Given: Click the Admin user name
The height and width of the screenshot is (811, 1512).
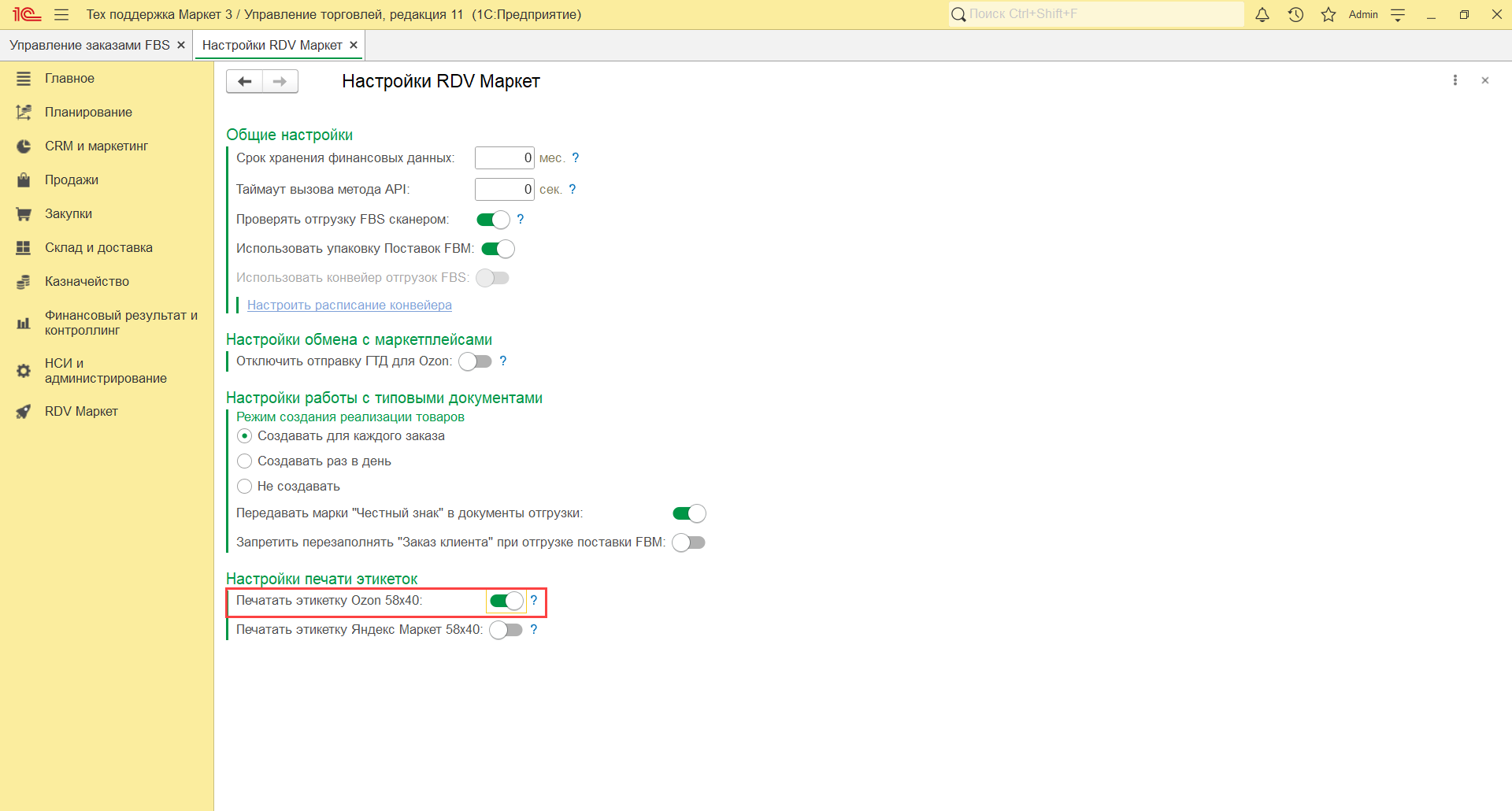Looking at the screenshot, I should tap(1363, 14).
